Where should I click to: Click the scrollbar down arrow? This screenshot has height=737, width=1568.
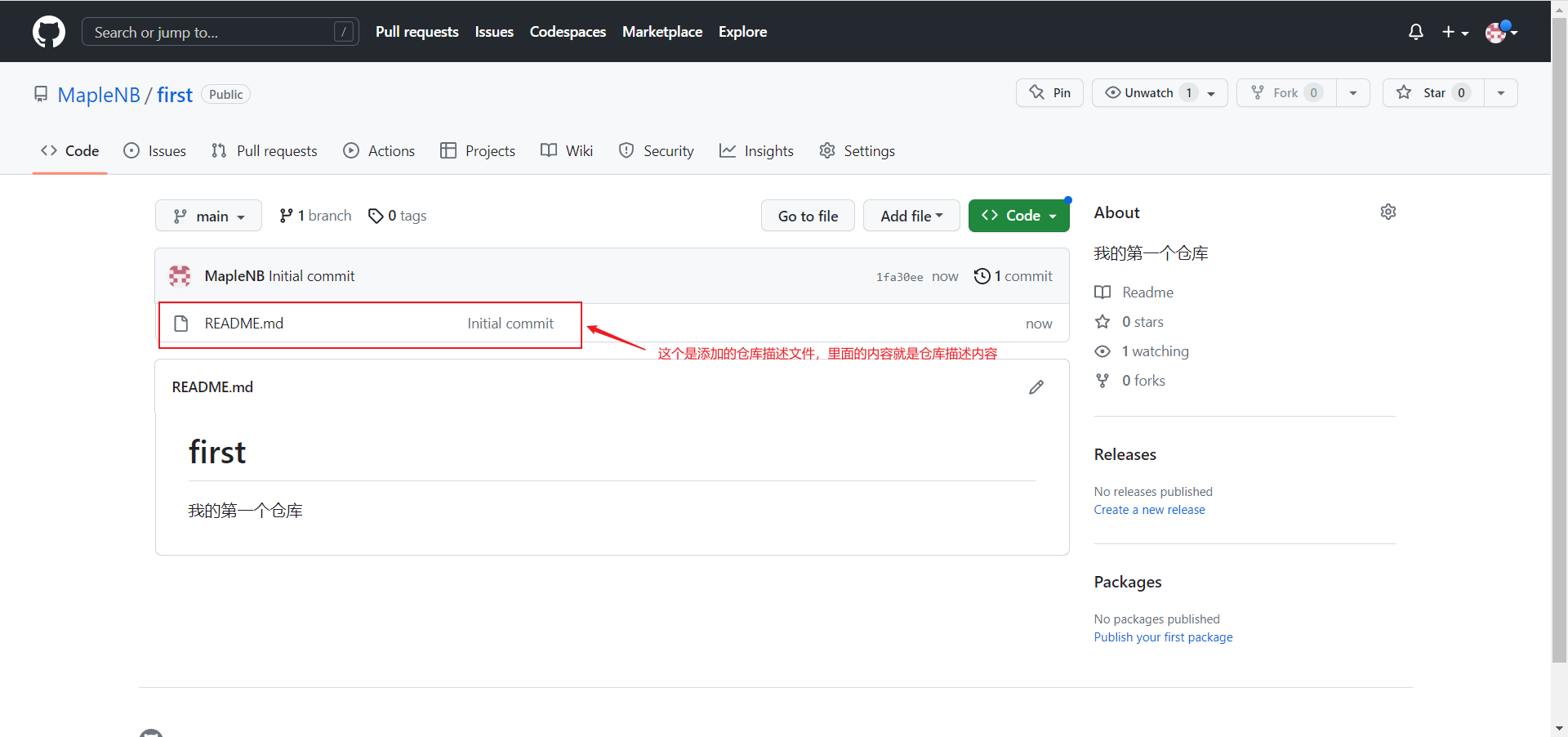(1559, 728)
